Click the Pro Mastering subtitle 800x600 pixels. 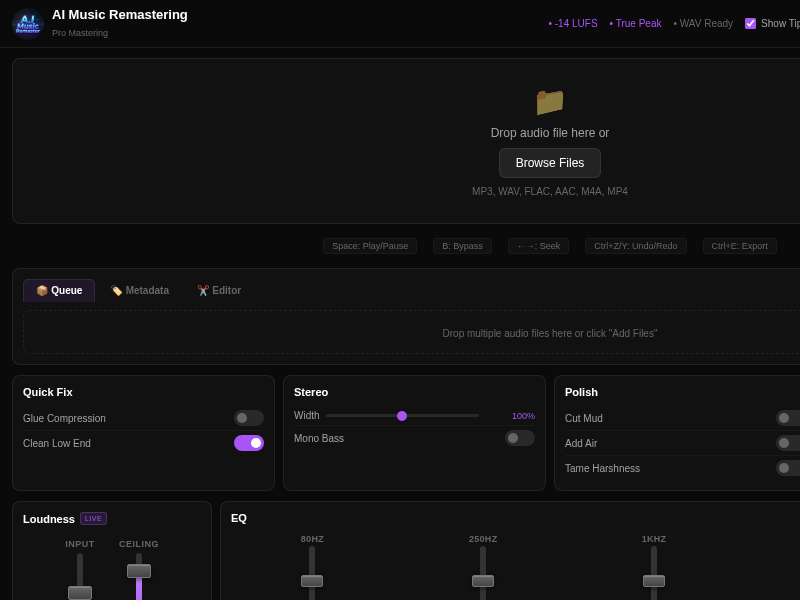(x=80, y=33)
